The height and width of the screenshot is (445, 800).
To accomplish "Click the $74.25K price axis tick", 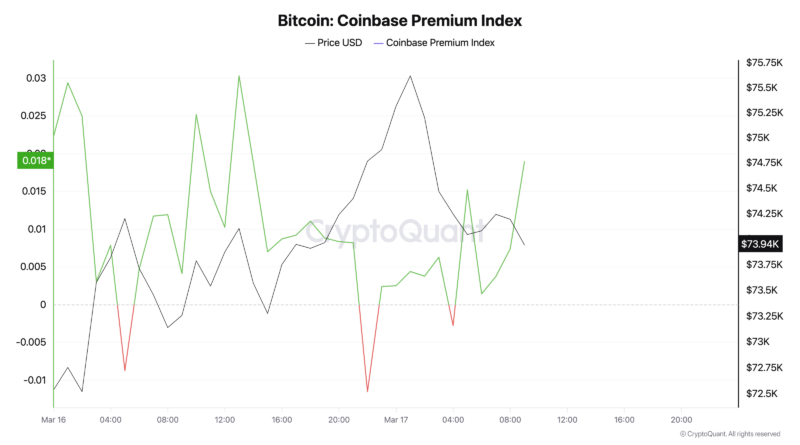I will (x=762, y=214).
